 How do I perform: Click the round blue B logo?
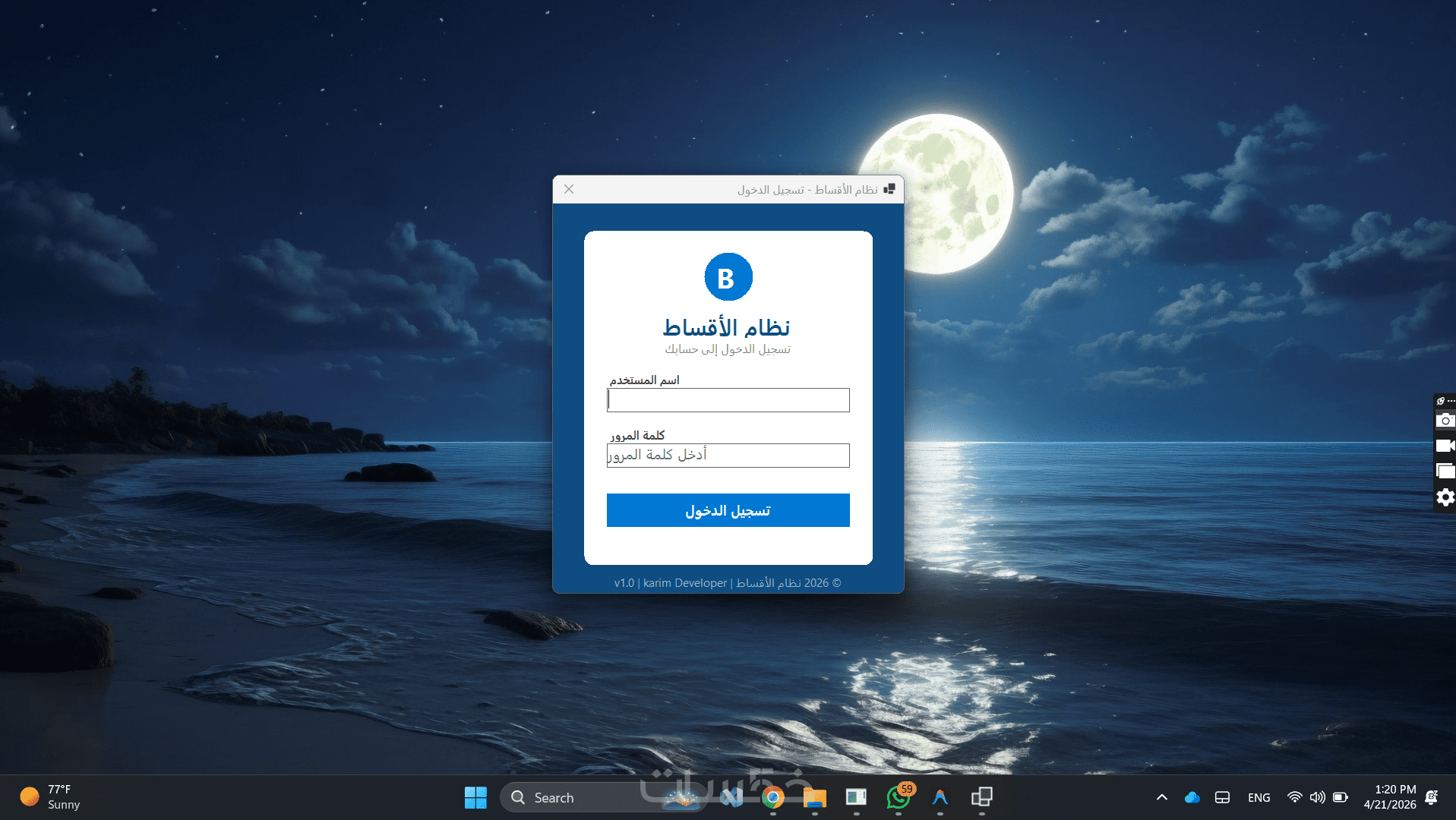point(728,277)
